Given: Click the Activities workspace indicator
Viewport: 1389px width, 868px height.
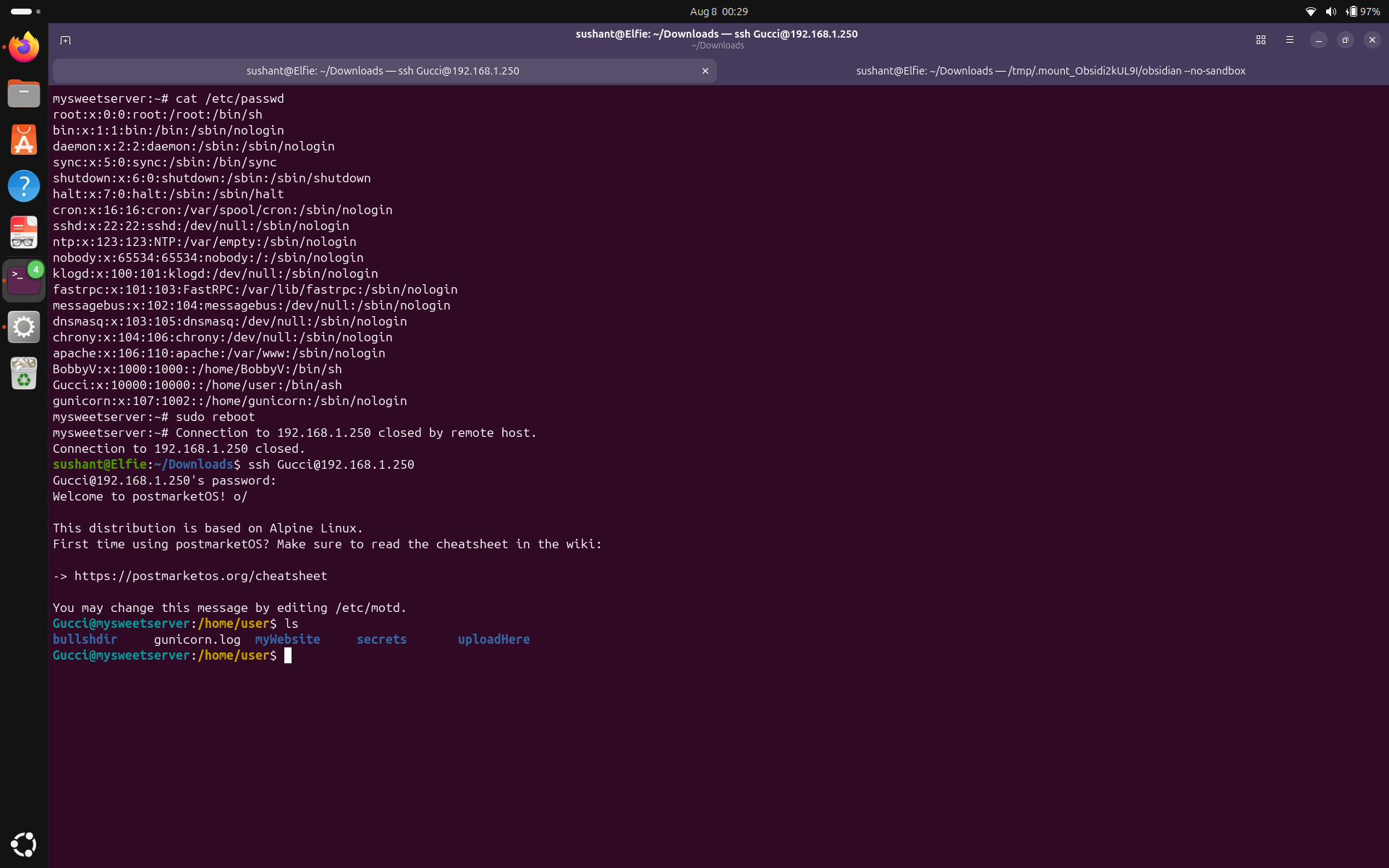Looking at the screenshot, I should (x=25, y=12).
